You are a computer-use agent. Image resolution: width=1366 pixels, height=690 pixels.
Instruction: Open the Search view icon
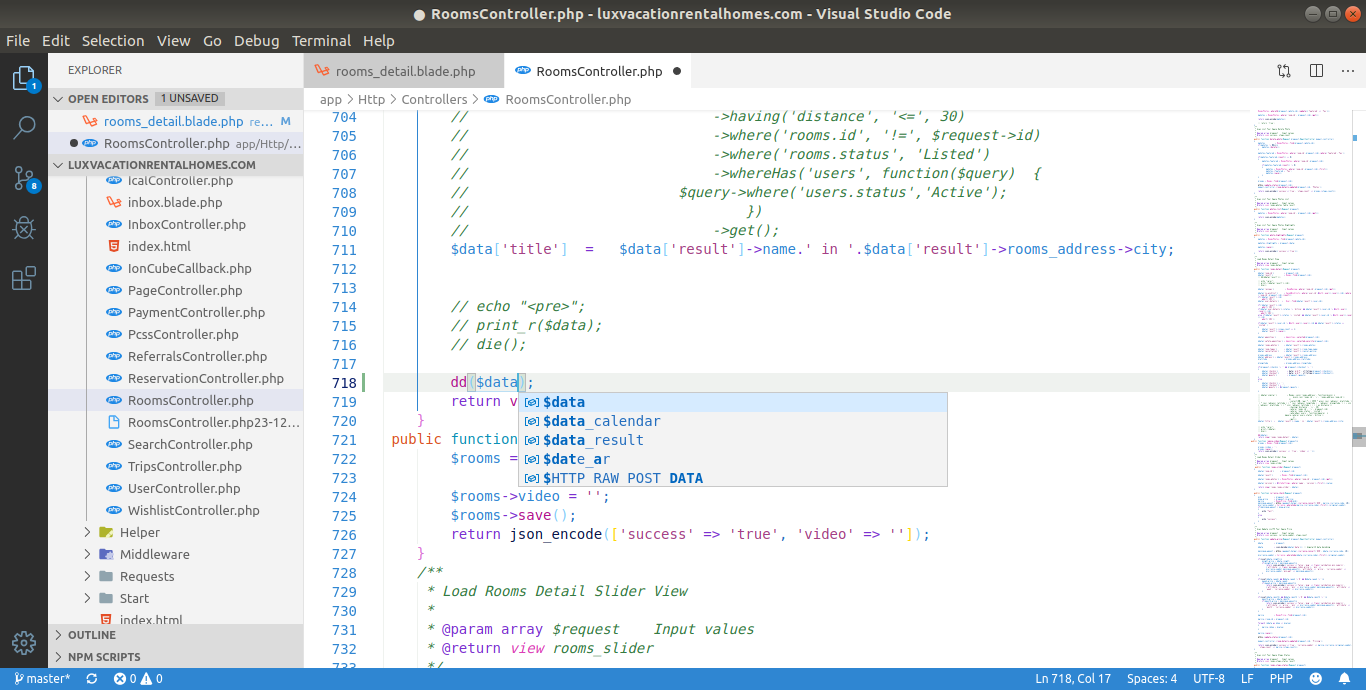click(x=24, y=128)
